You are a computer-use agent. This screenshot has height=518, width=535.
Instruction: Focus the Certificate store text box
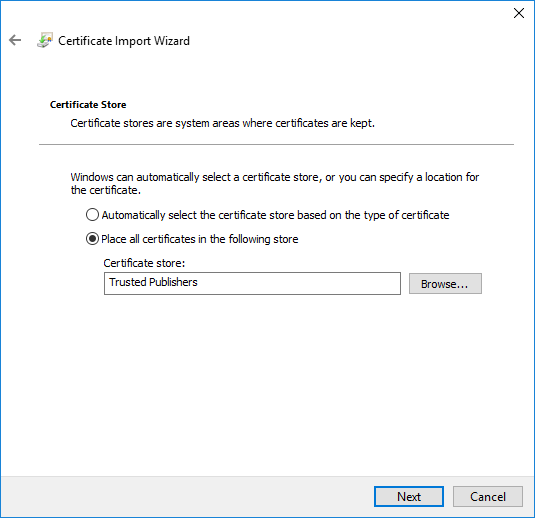252,283
